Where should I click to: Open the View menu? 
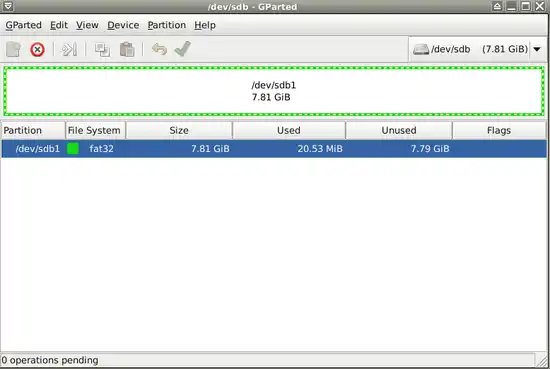[87, 25]
